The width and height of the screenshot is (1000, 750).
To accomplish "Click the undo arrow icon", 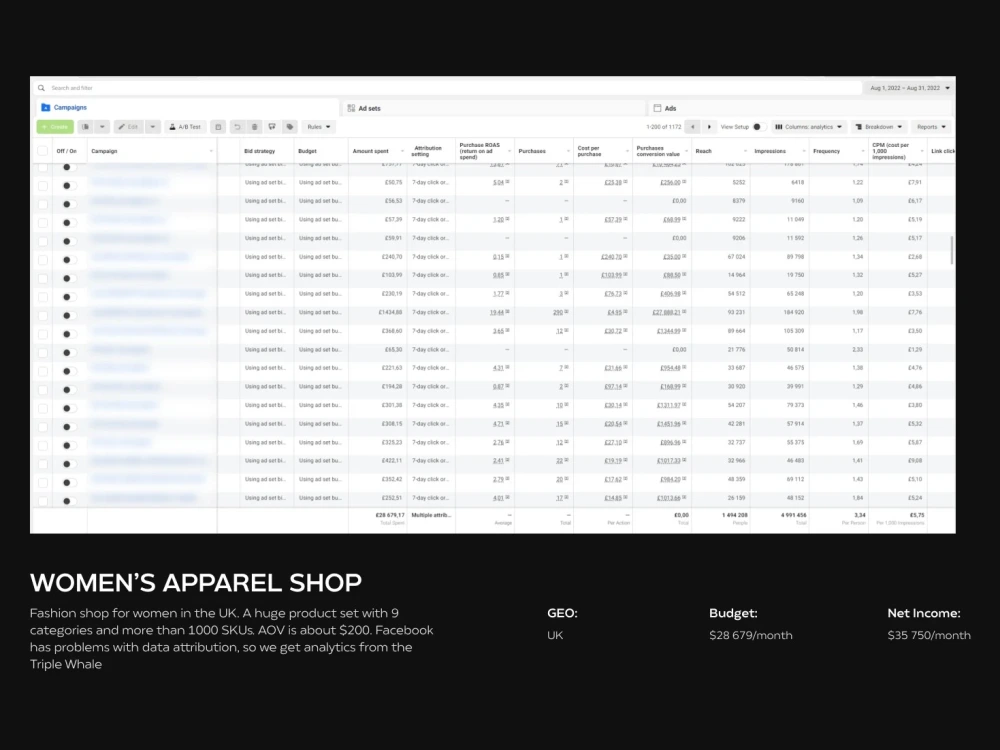I will pos(237,127).
